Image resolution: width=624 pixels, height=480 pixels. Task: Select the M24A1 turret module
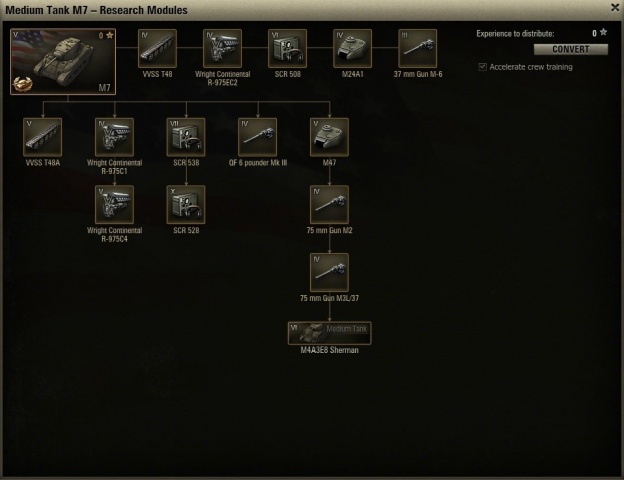(x=352, y=48)
